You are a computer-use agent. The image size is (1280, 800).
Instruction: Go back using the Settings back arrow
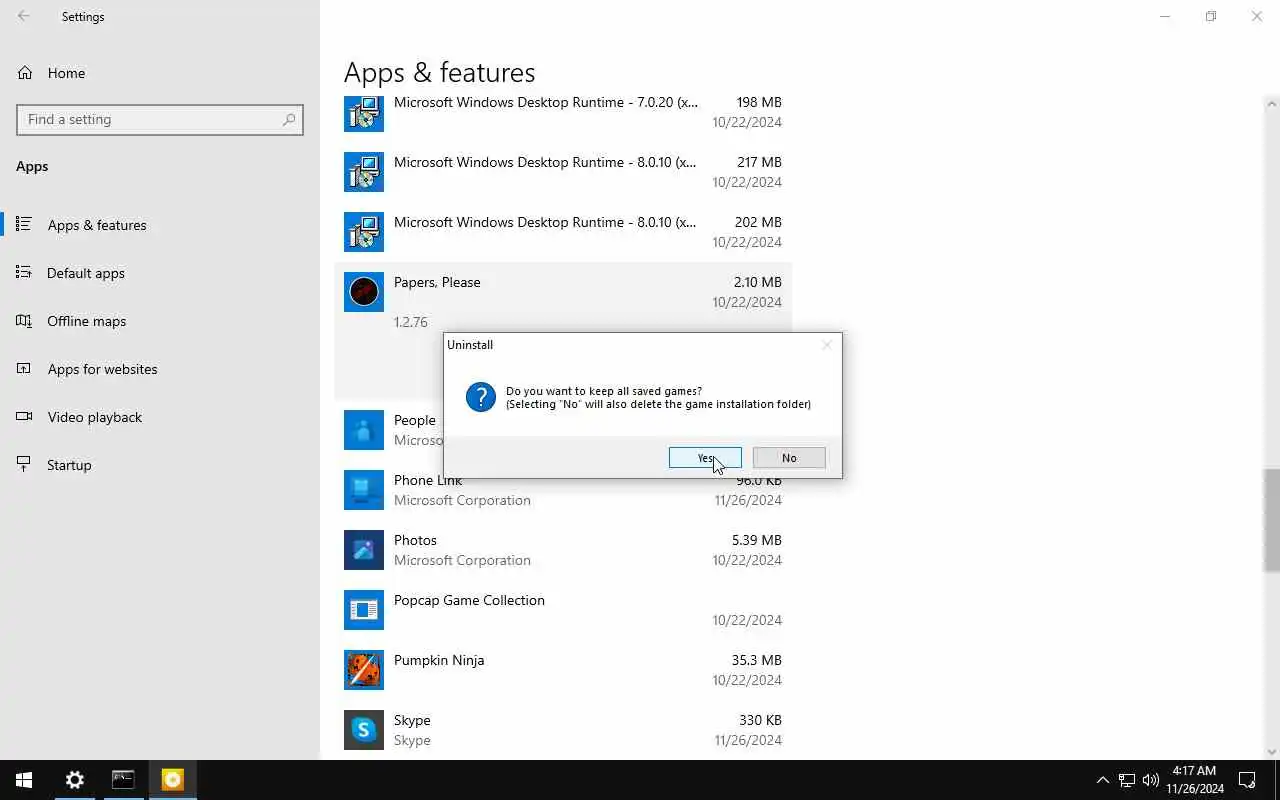click(24, 16)
